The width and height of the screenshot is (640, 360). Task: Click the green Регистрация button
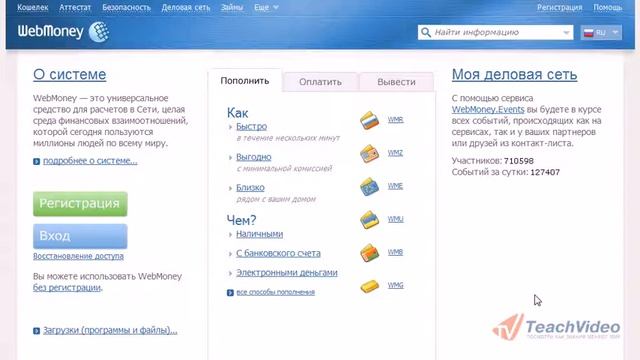80,204
